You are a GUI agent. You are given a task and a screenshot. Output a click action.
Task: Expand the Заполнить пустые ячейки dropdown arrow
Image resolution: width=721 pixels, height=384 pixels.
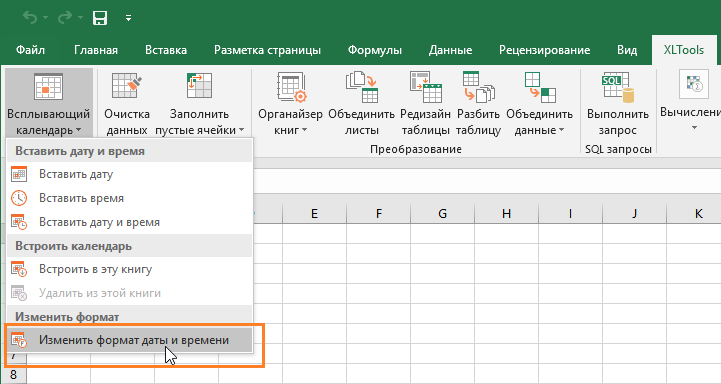pyautogui.click(x=241, y=131)
